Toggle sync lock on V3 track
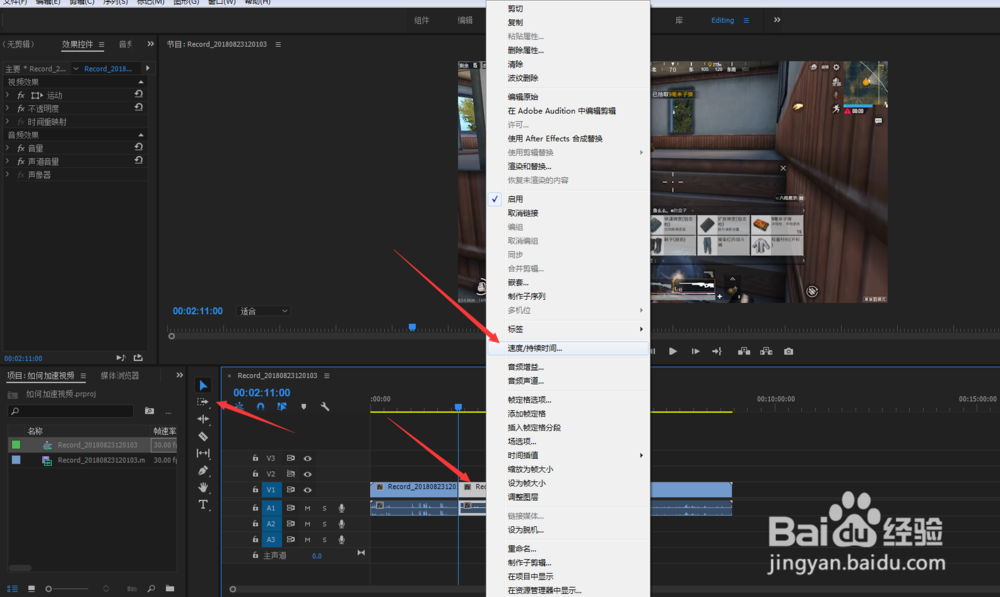This screenshot has height=597, width=1000. pyautogui.click(x=290, y=458)
